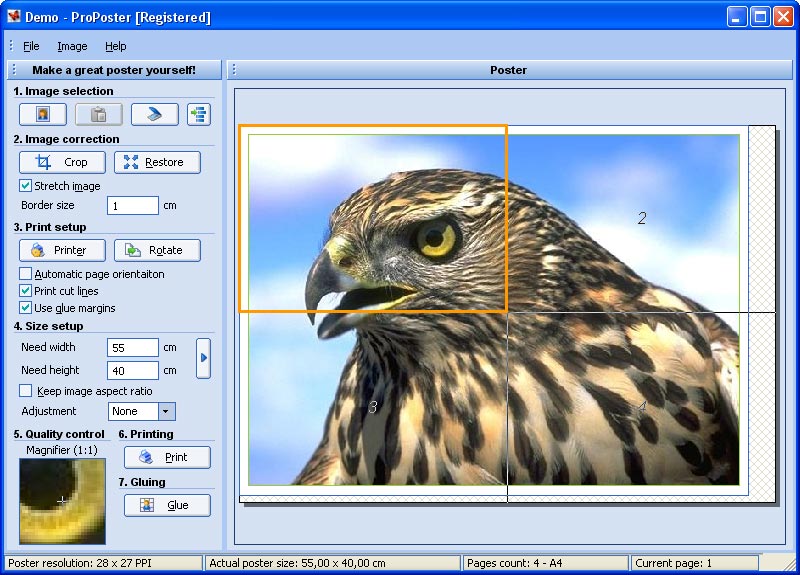Toggle the Stretch image checkbox
This screenshot has width=800, height=575.
pos(26,186)
